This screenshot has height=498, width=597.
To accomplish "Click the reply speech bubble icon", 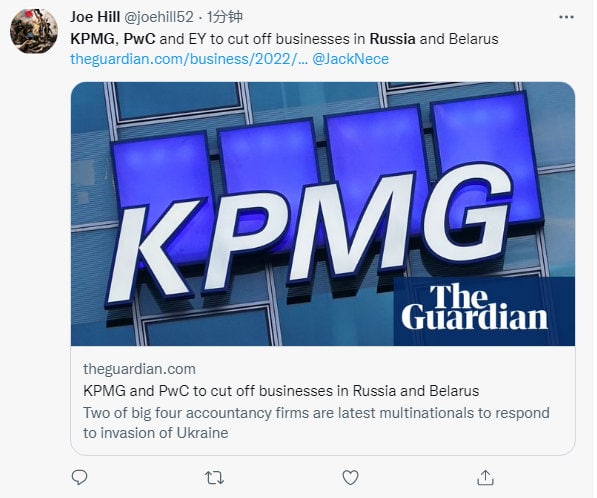I will [80, 477].
